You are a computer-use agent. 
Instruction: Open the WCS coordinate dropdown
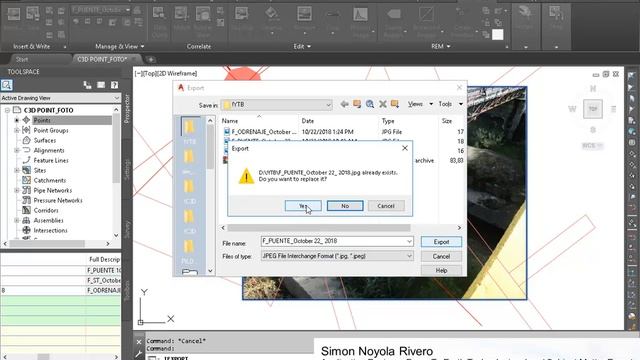point(592,145)
